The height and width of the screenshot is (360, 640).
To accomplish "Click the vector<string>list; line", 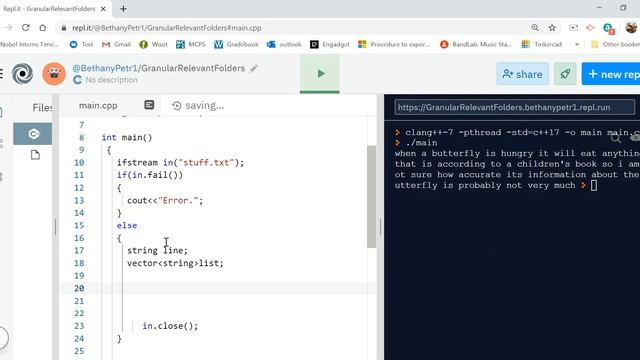I will (x=175, y=263).
